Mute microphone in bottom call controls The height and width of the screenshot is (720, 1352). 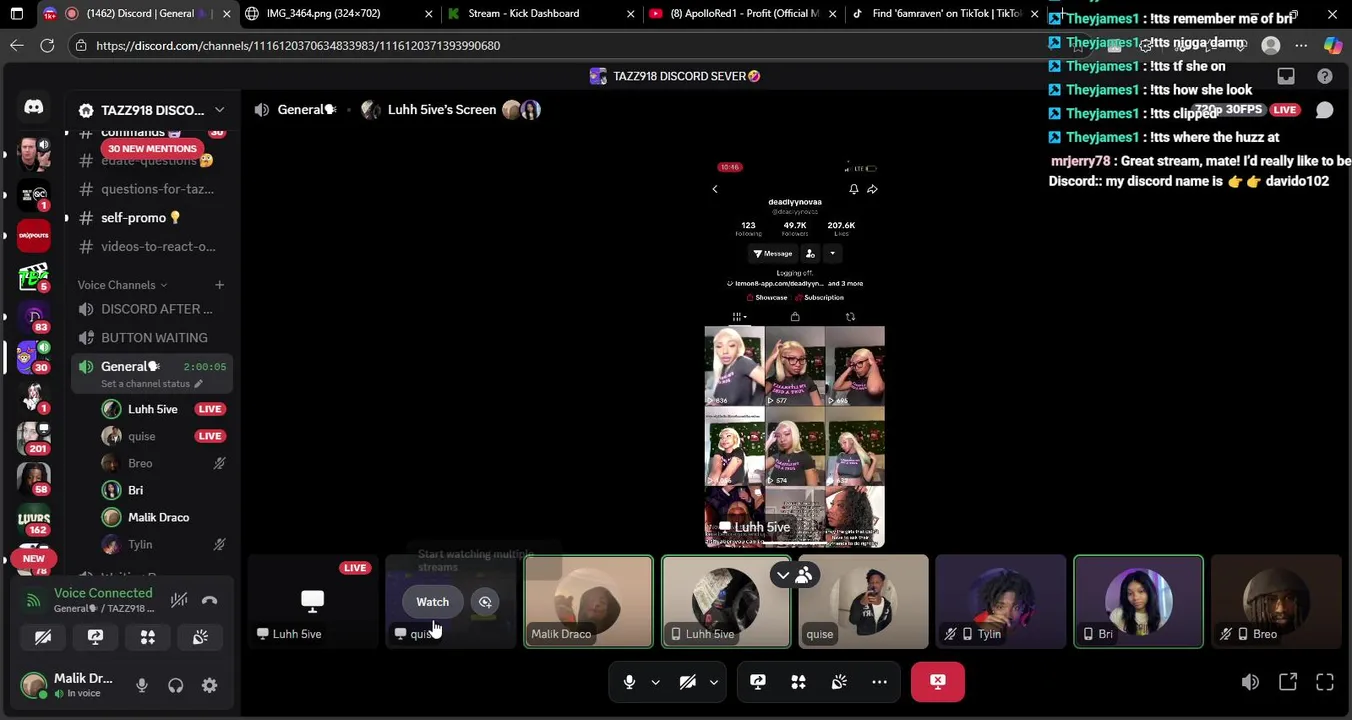click(629, 682)
